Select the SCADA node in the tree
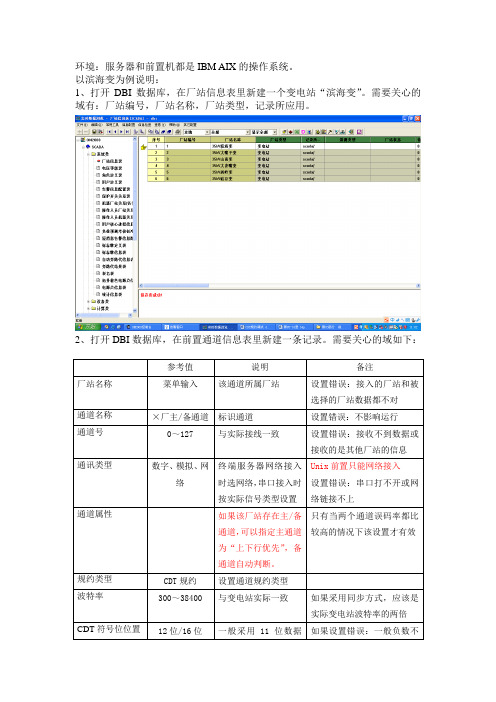This screenshot has width=496, height=702. coord(98,147)
